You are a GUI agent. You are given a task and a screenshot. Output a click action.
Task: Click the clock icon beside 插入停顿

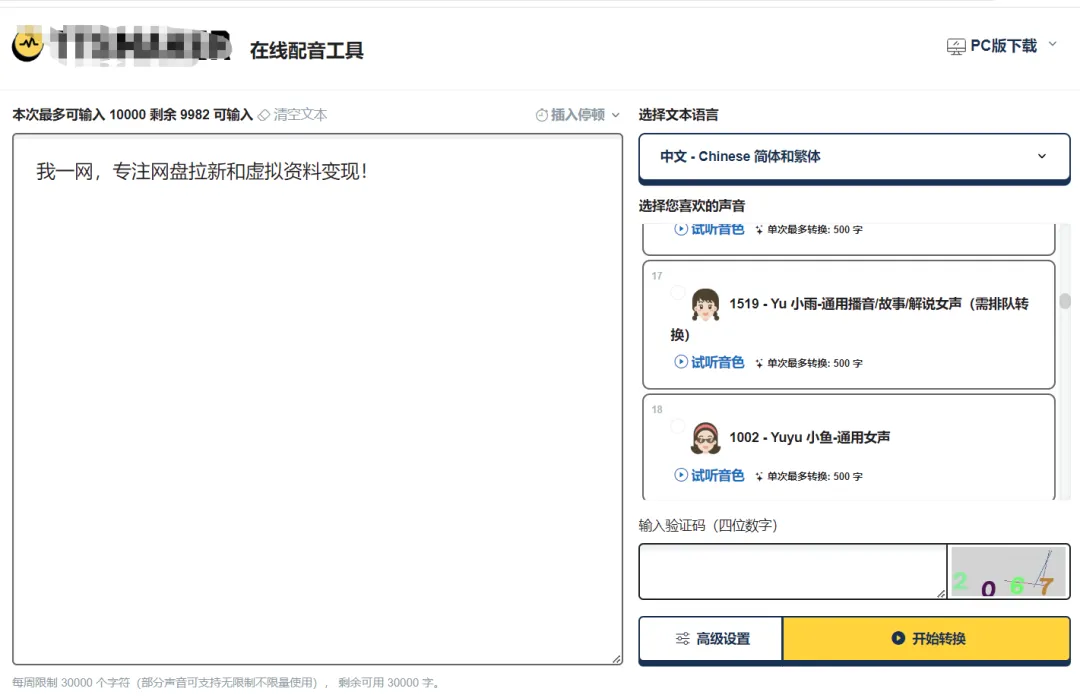tap(541, 114)
